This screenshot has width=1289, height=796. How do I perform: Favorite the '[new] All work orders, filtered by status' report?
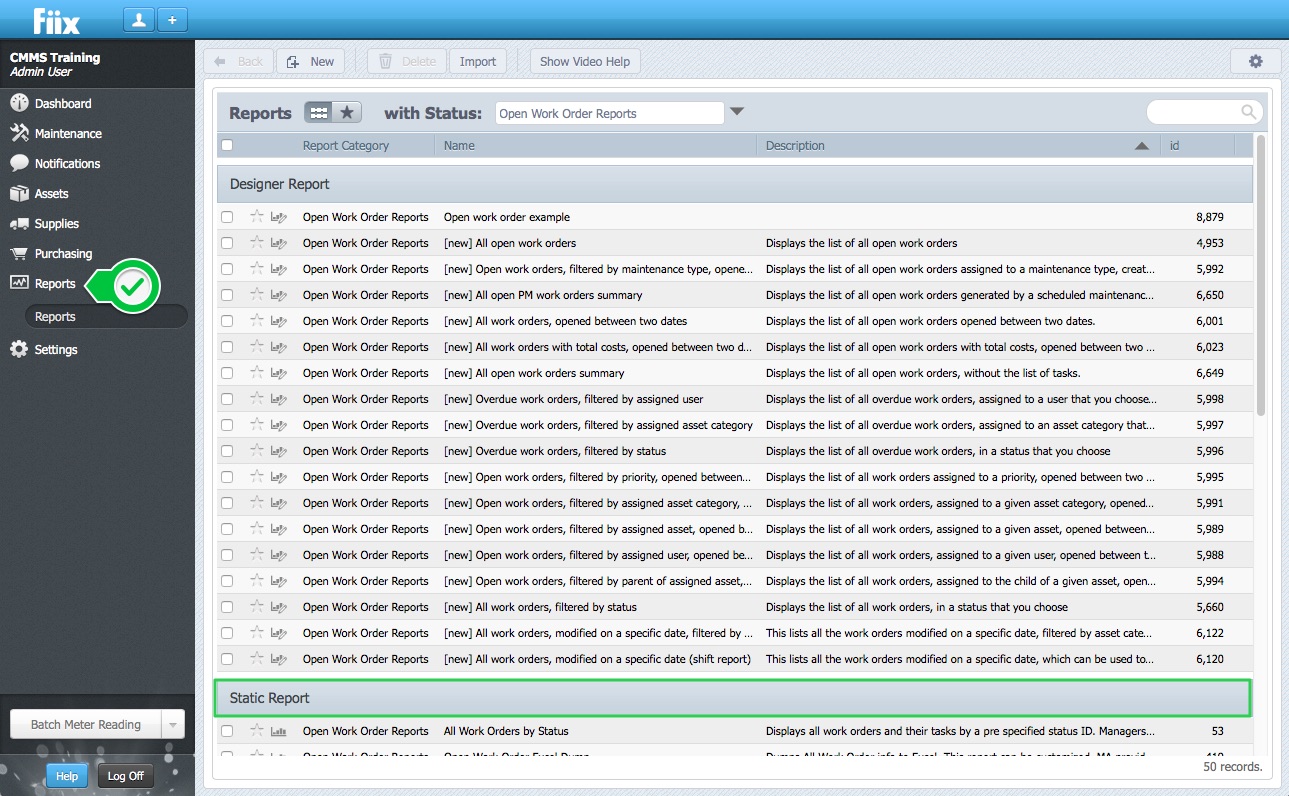pyautogui.click(x=257, y=606)
